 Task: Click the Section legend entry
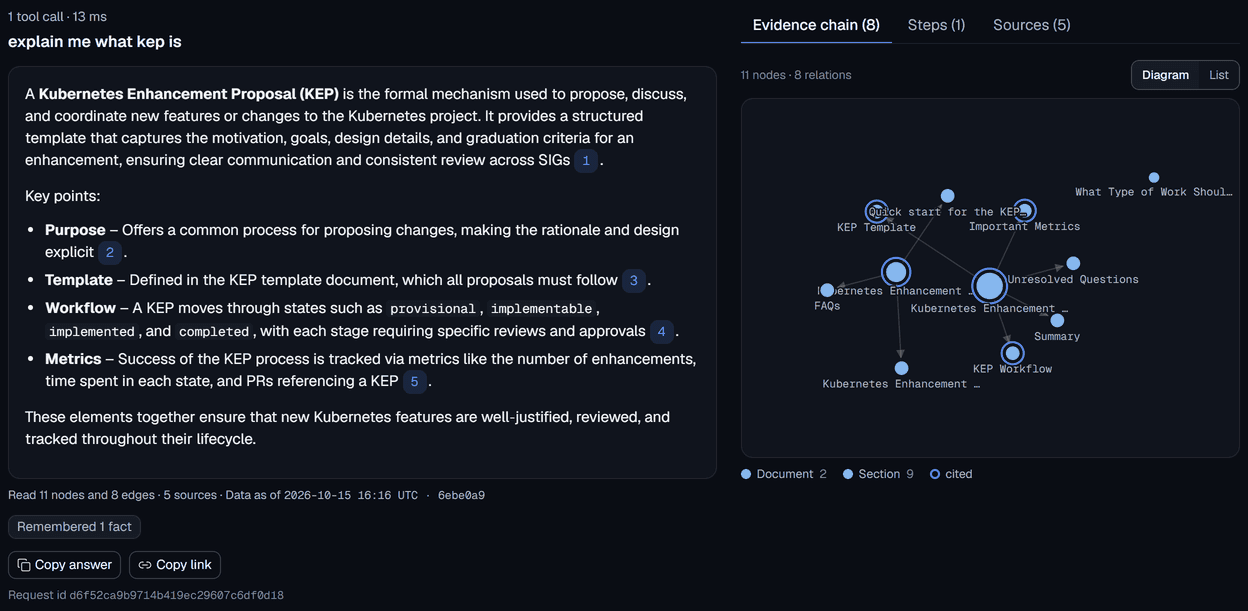878,474
